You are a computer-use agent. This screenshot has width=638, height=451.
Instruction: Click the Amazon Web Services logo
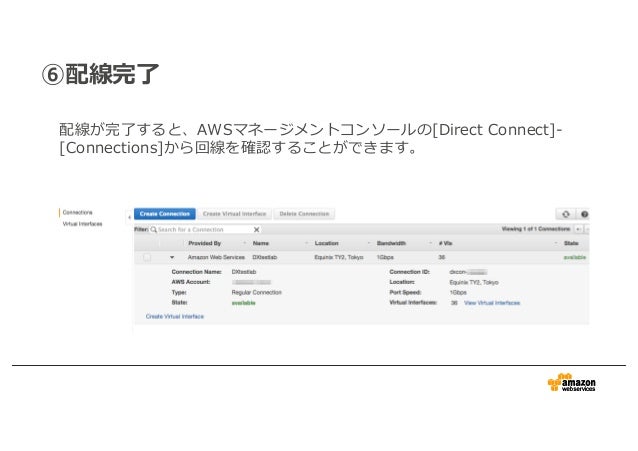(x=571, y=383)
